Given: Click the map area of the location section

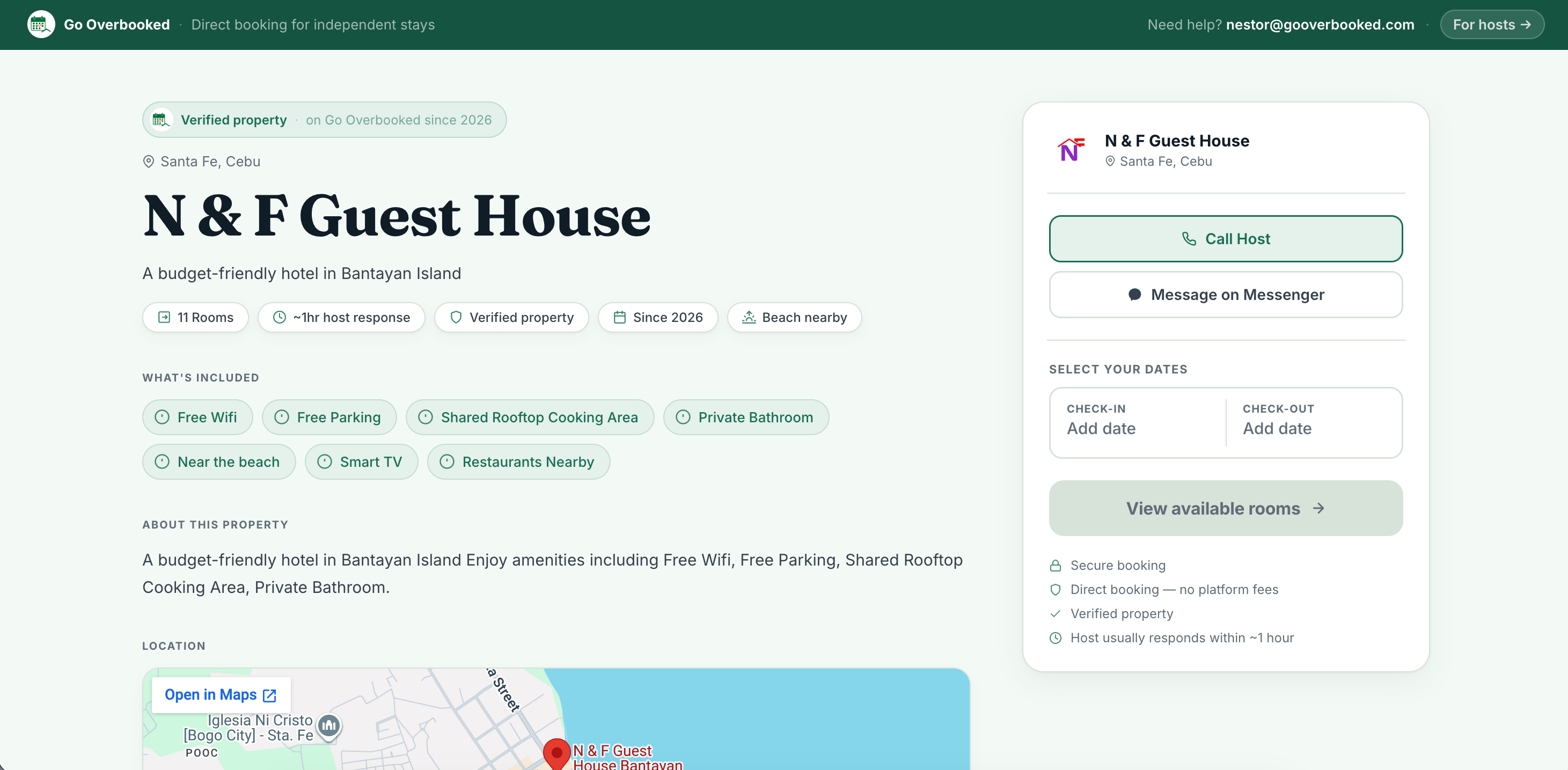Looking at the screenshot, I should (556, 720).
